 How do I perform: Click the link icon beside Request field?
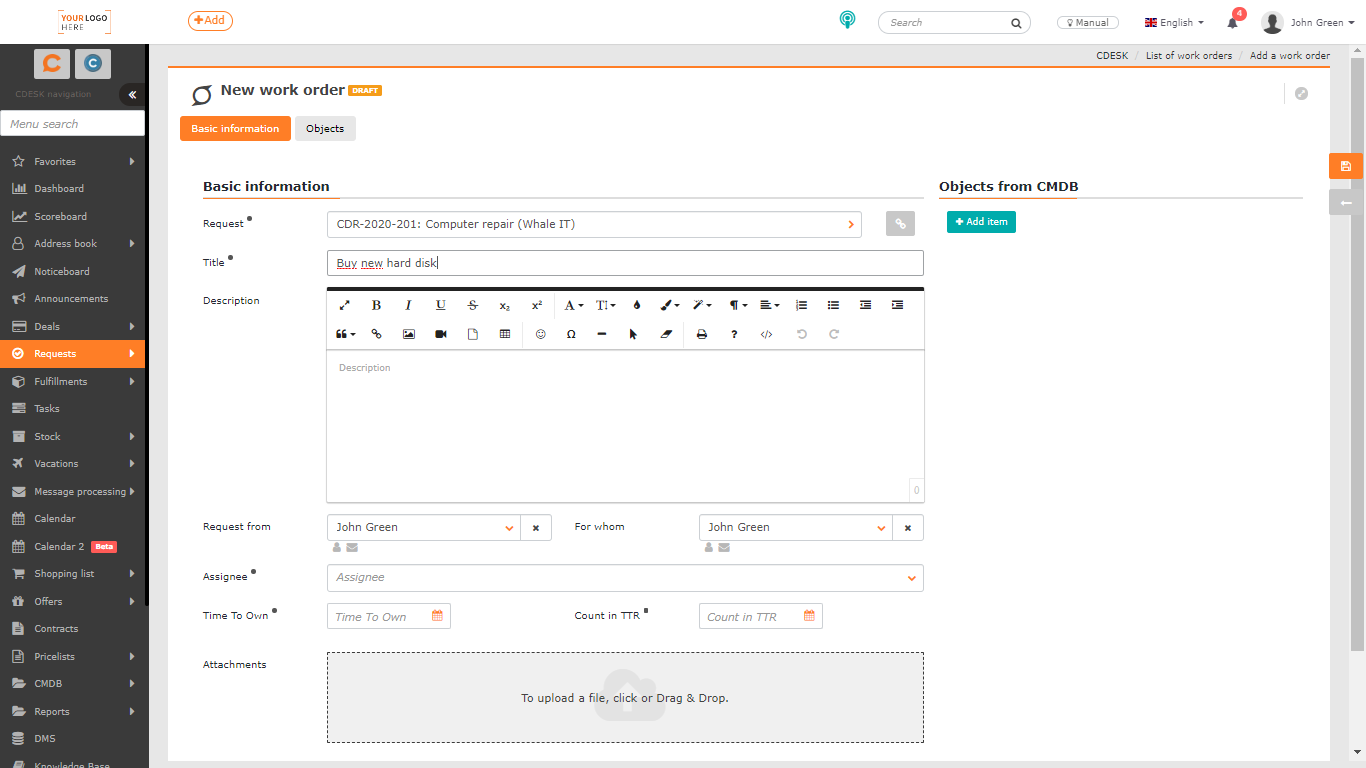[900, 224]
